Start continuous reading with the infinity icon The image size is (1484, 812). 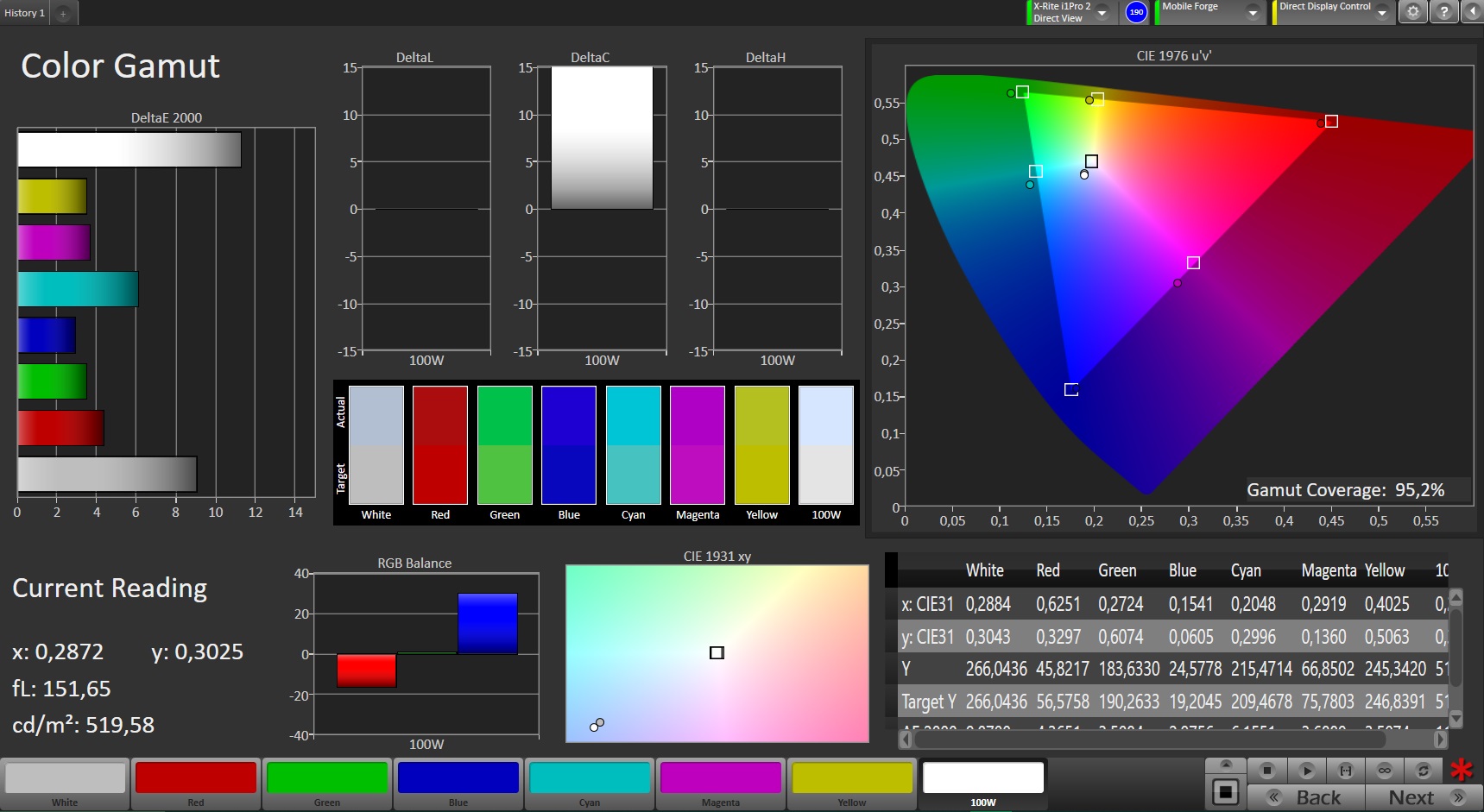click(1385, 770)
